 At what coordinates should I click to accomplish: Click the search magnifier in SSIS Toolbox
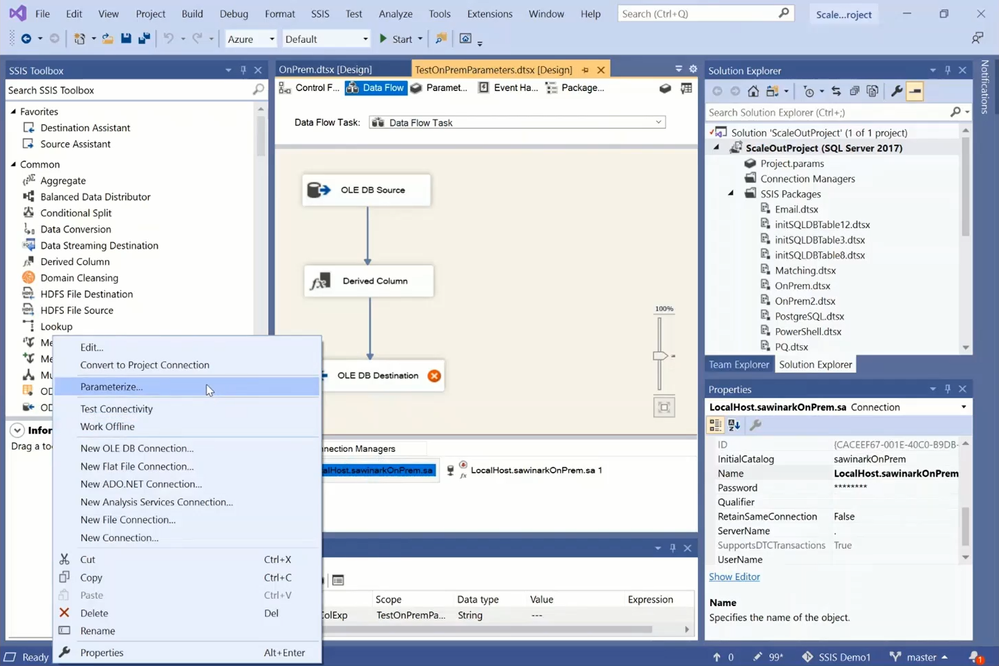click(x=258, y=90)
